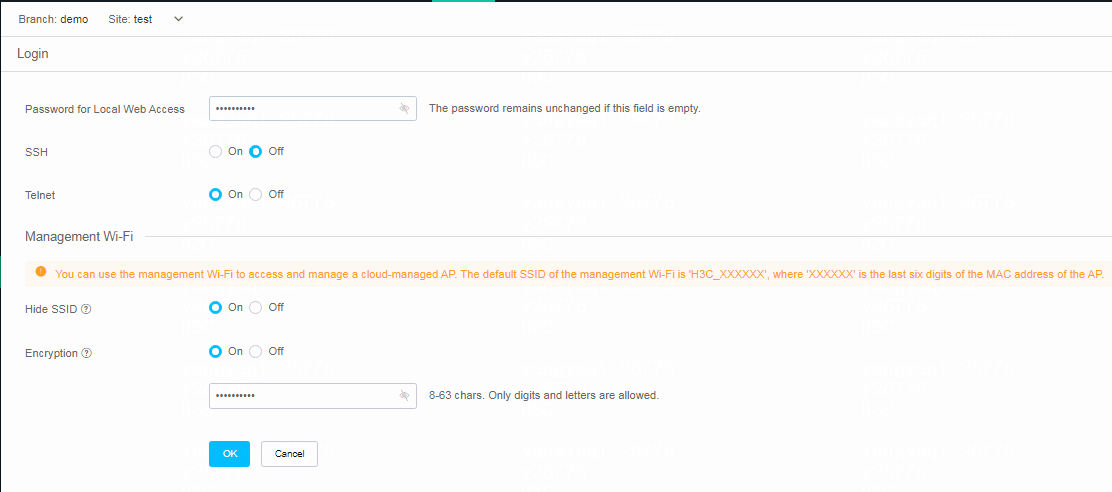Click the Branch: demo label
The width and height of the screenshot is (1112, 492).
pos(53,19)
